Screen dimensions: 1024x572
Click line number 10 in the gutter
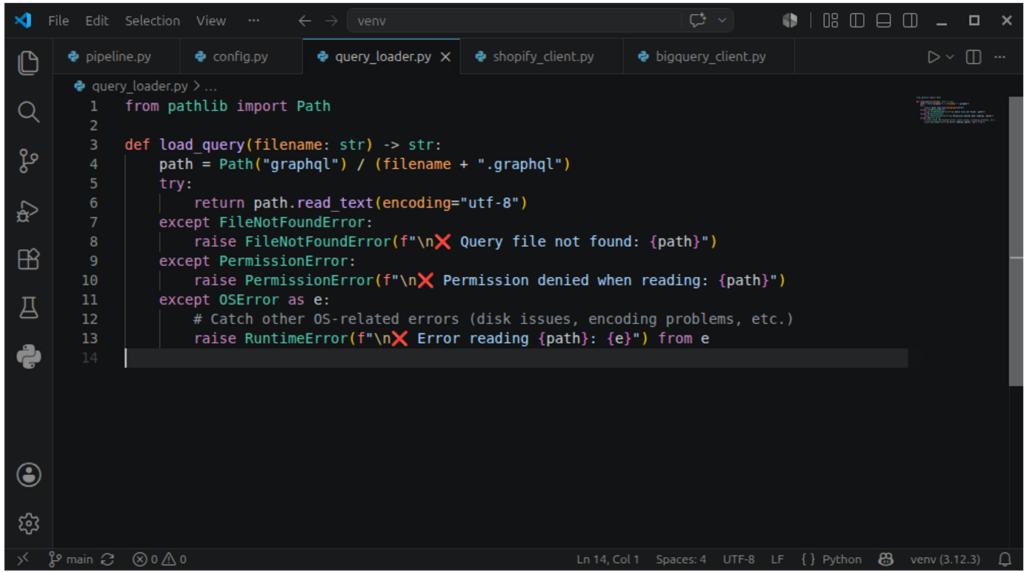[x=90, y=281]
